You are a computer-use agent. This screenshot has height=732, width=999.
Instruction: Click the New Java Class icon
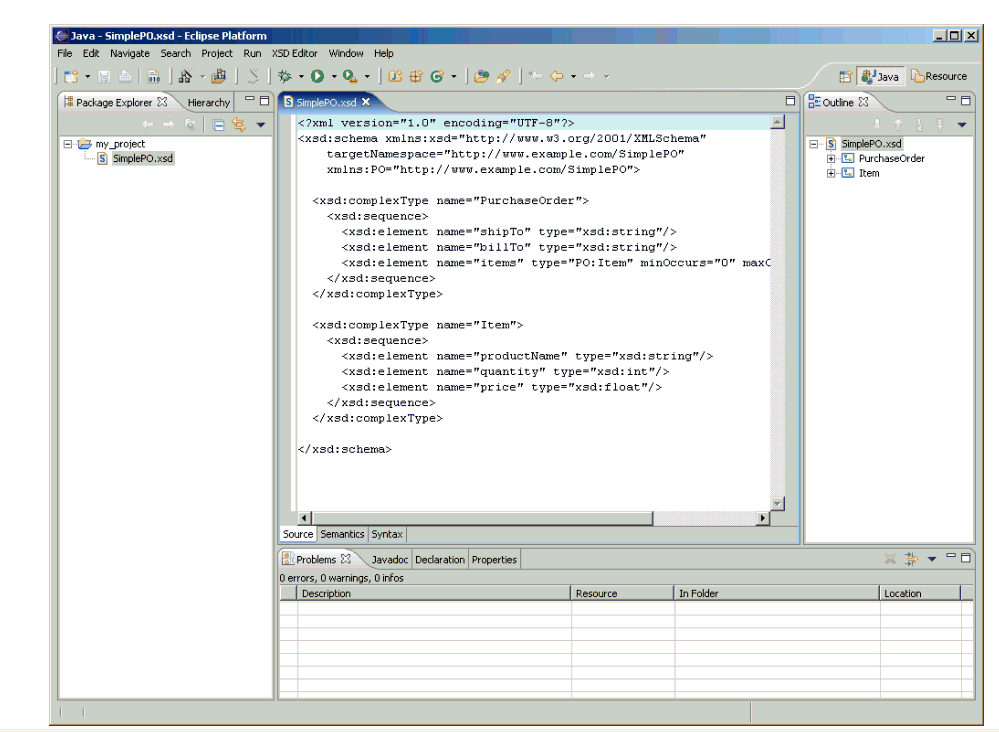tap(436, 76)
